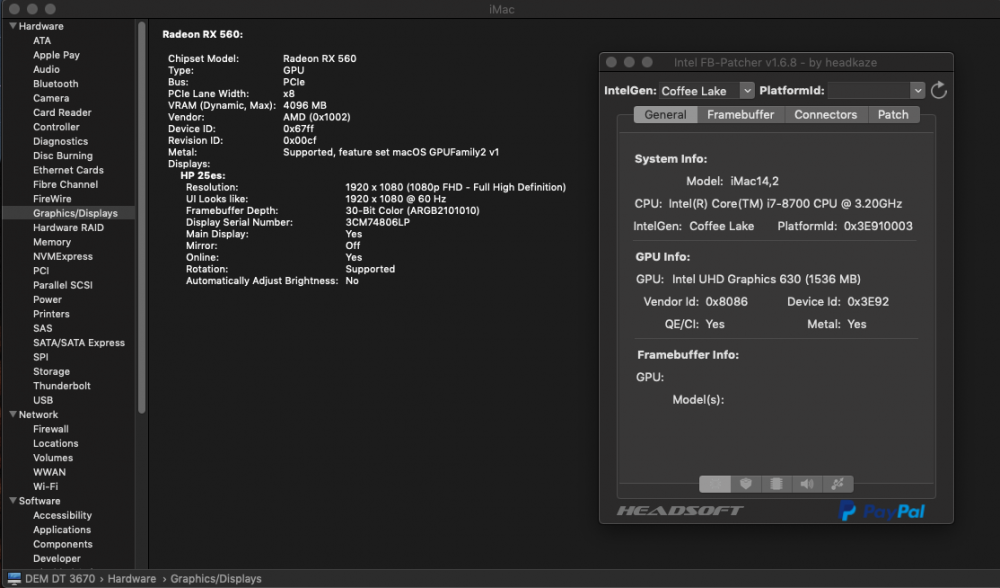Image resolution: width=1000 pixels, height=588 pixels.
Task: Collapse the Software section in sidebar
Action: [x=12, y=501]
